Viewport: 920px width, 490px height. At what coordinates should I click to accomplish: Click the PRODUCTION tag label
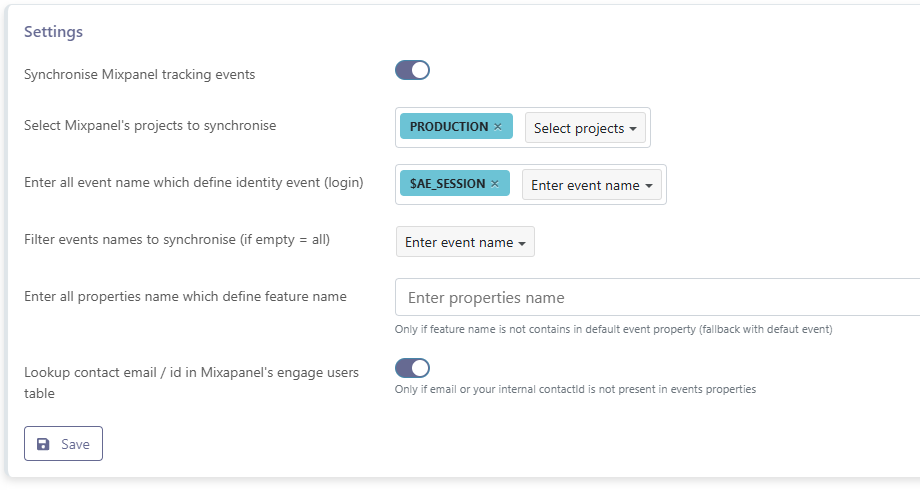[449, 127]
